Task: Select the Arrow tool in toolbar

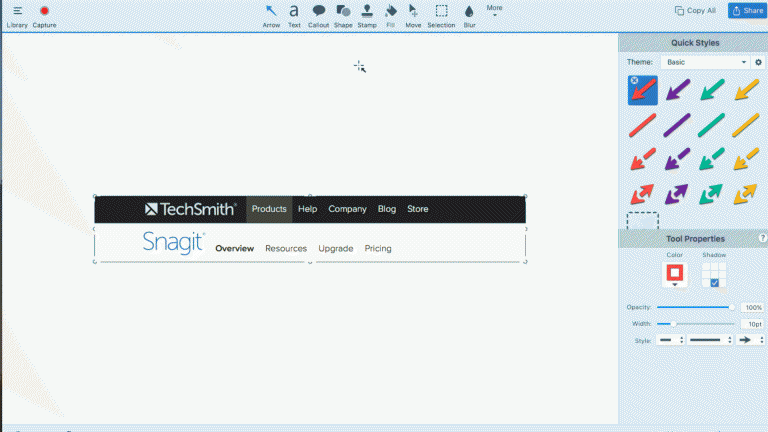Action: (x=271, y=16)
